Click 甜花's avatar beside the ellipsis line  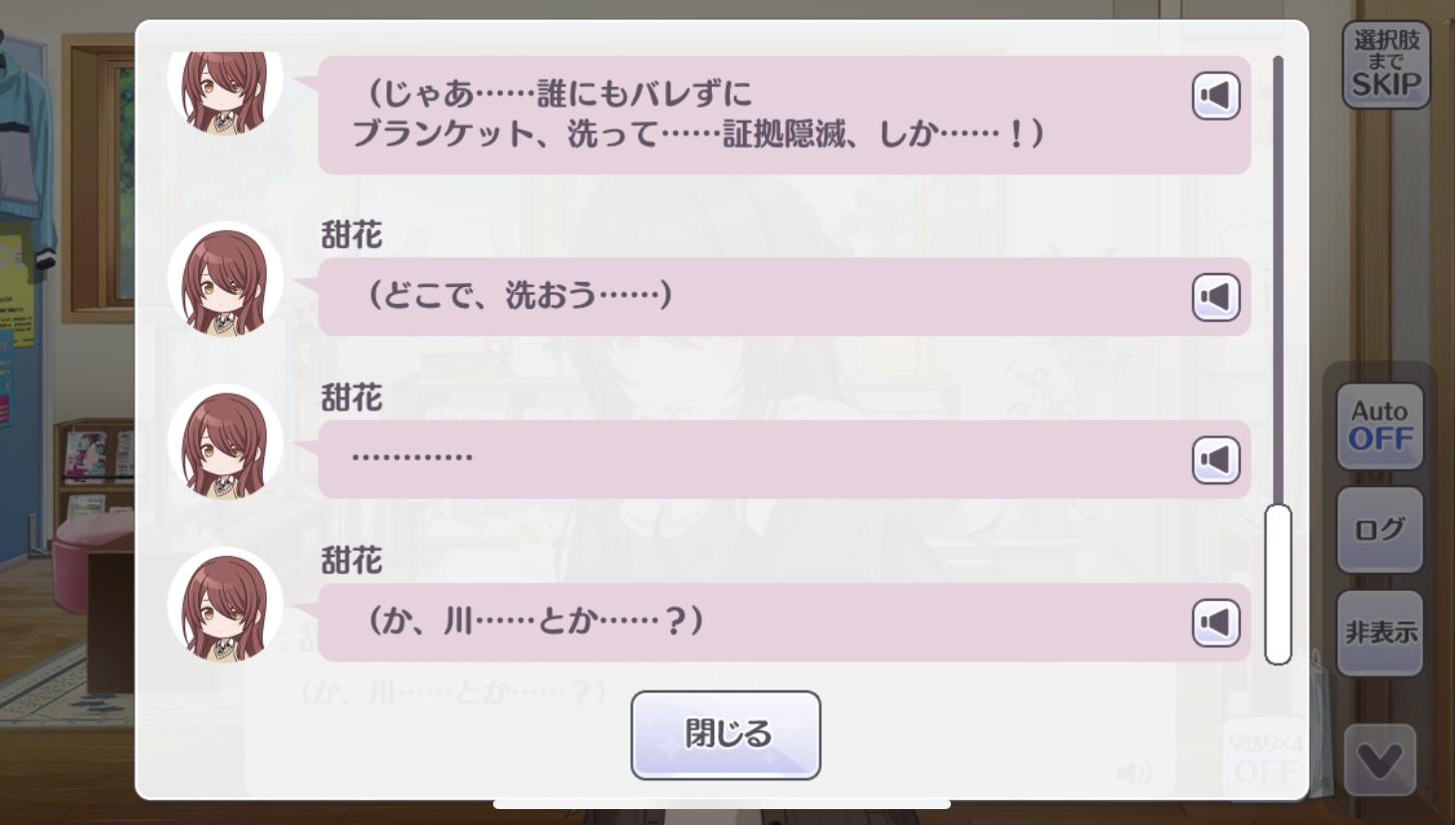coord(225,442)
